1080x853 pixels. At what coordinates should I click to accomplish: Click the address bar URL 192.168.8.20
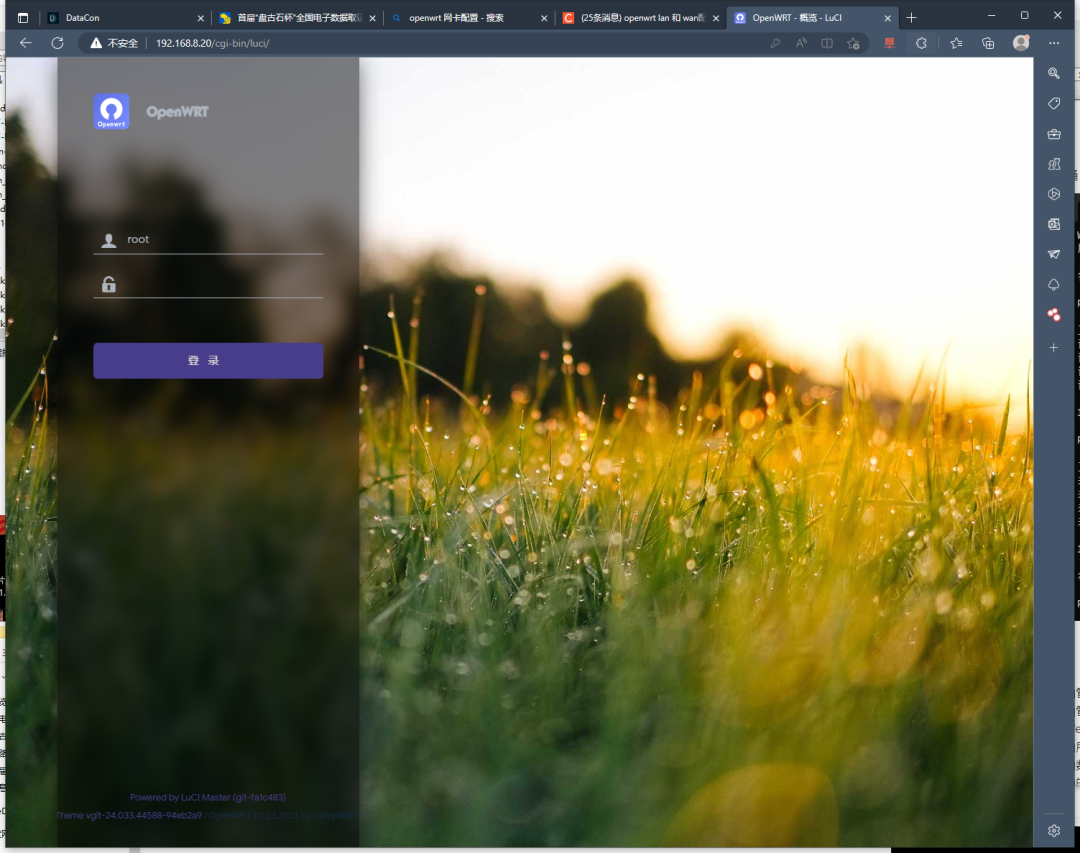pyautogui.click(x=212, y=43)
